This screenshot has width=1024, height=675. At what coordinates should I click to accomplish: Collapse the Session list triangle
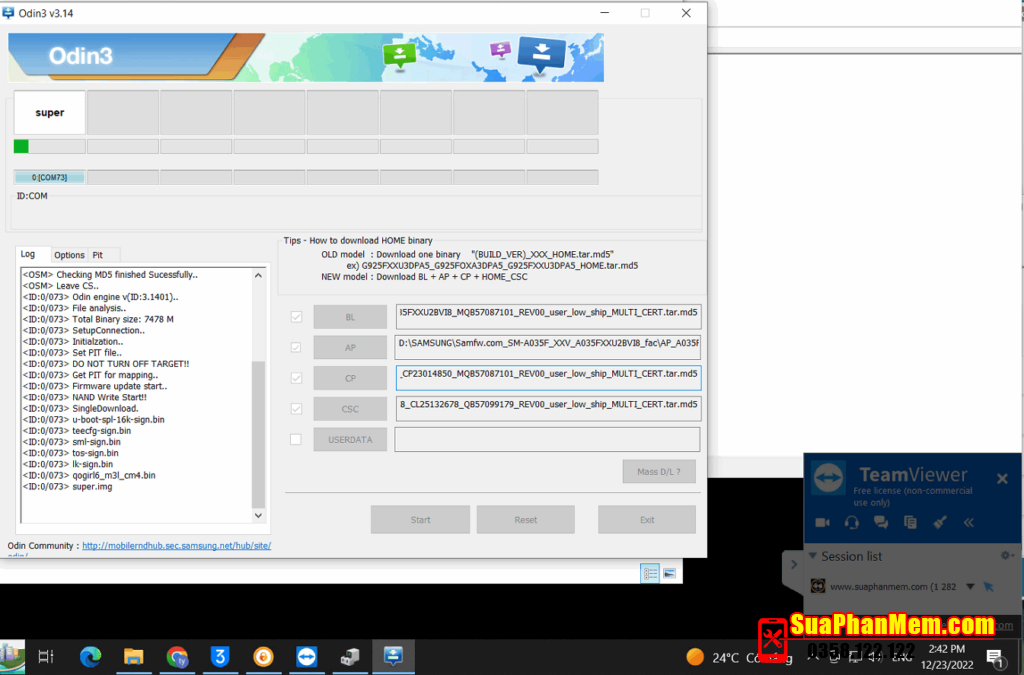tap(813, 556)
